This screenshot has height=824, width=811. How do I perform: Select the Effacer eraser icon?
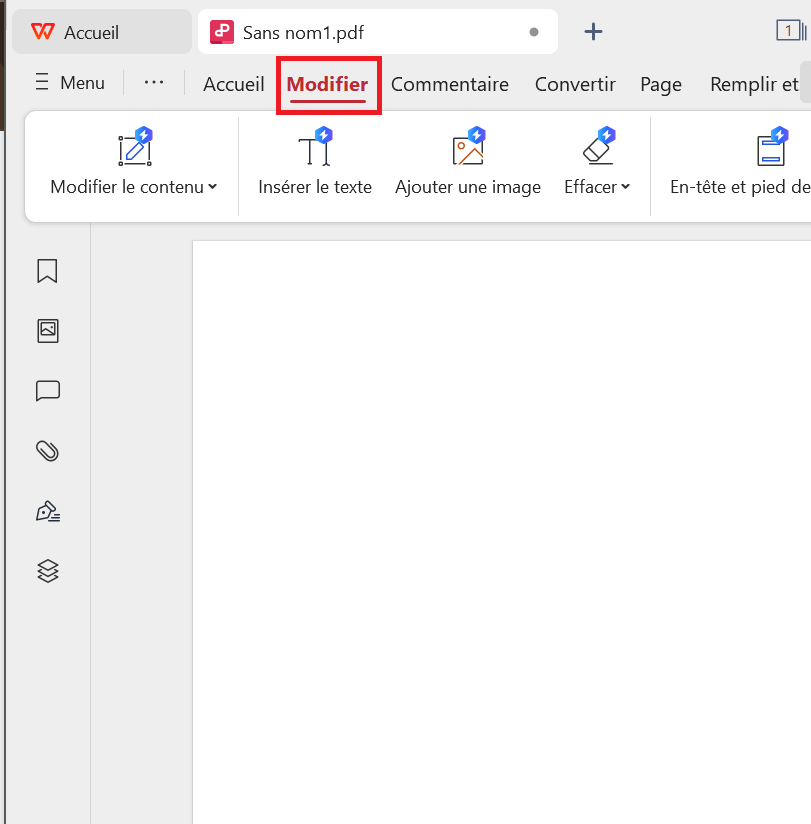(x=599, y=147)
